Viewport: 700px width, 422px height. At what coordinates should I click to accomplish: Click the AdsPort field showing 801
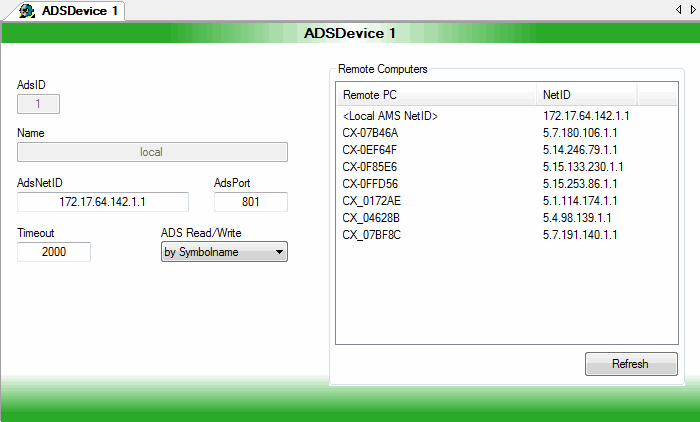tap(250, 202)
